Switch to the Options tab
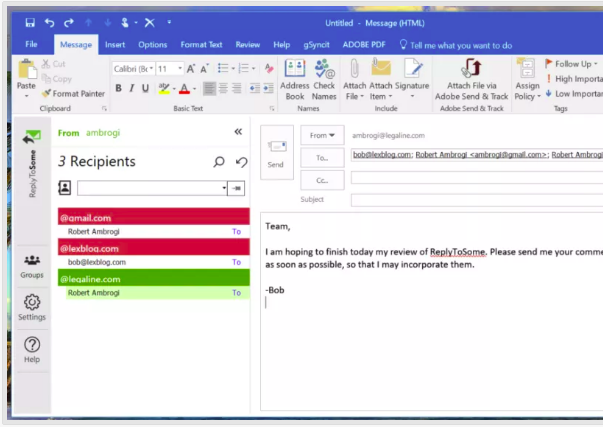 click(x=153, y=45)
